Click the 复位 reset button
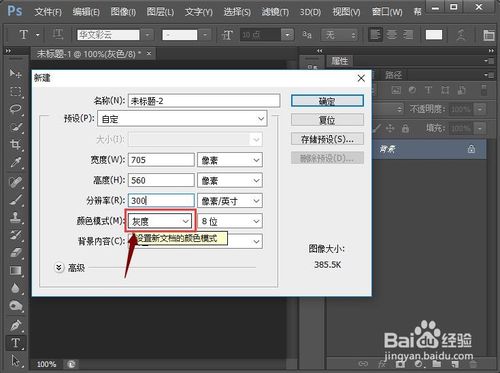Screen dimensions: 500x373 click(x=327, y=120)
